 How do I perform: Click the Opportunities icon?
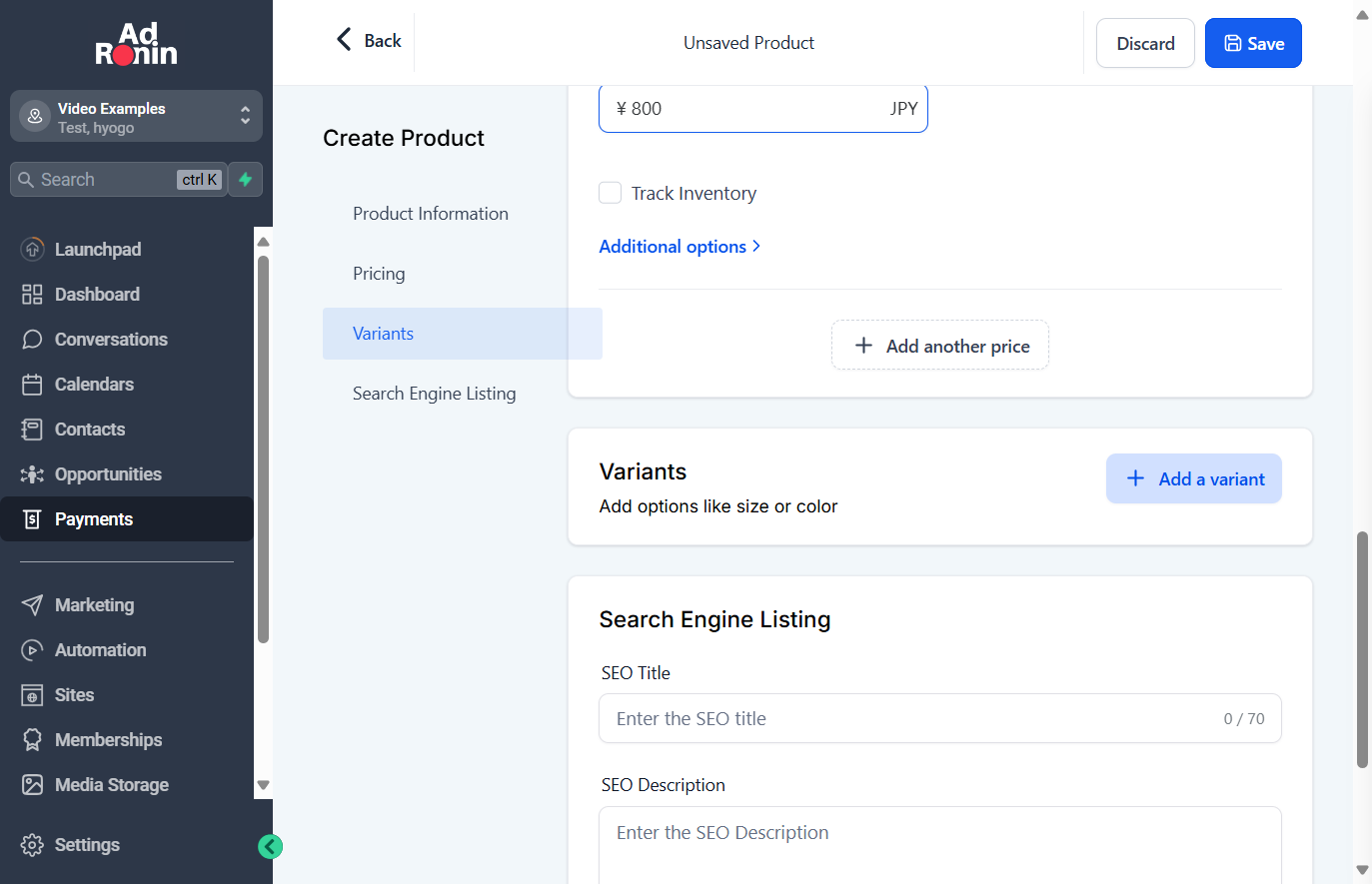32,473
